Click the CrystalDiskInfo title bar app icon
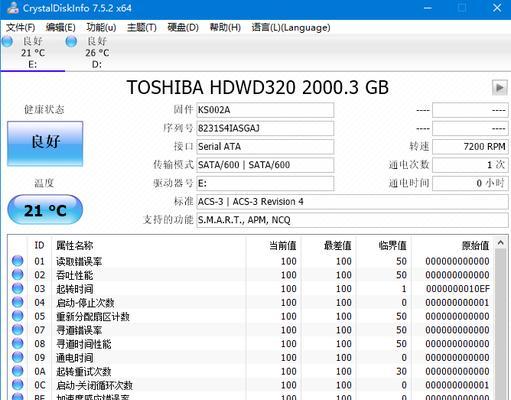511x400 pixels. [13, 8]
